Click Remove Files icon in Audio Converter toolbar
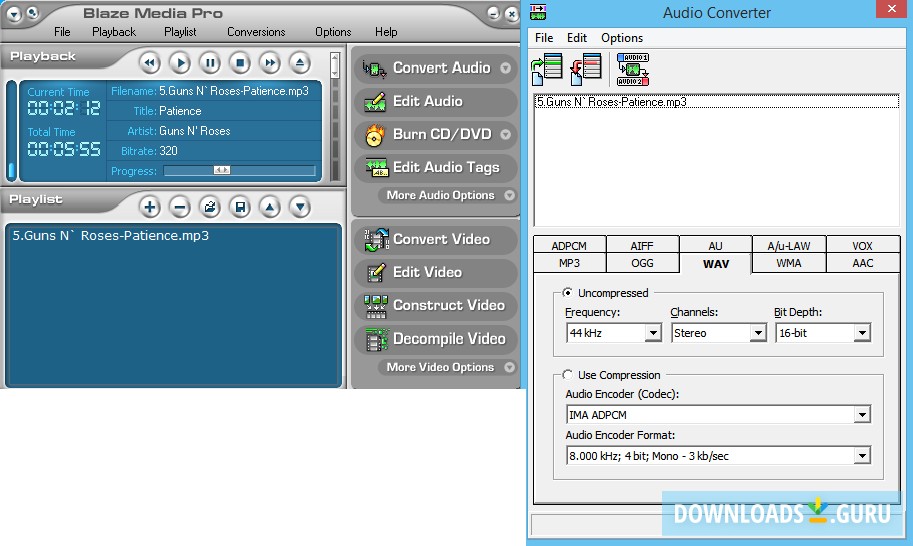This screenshot has width=913, height=546. pyautogui.click(x=586, y=69)
